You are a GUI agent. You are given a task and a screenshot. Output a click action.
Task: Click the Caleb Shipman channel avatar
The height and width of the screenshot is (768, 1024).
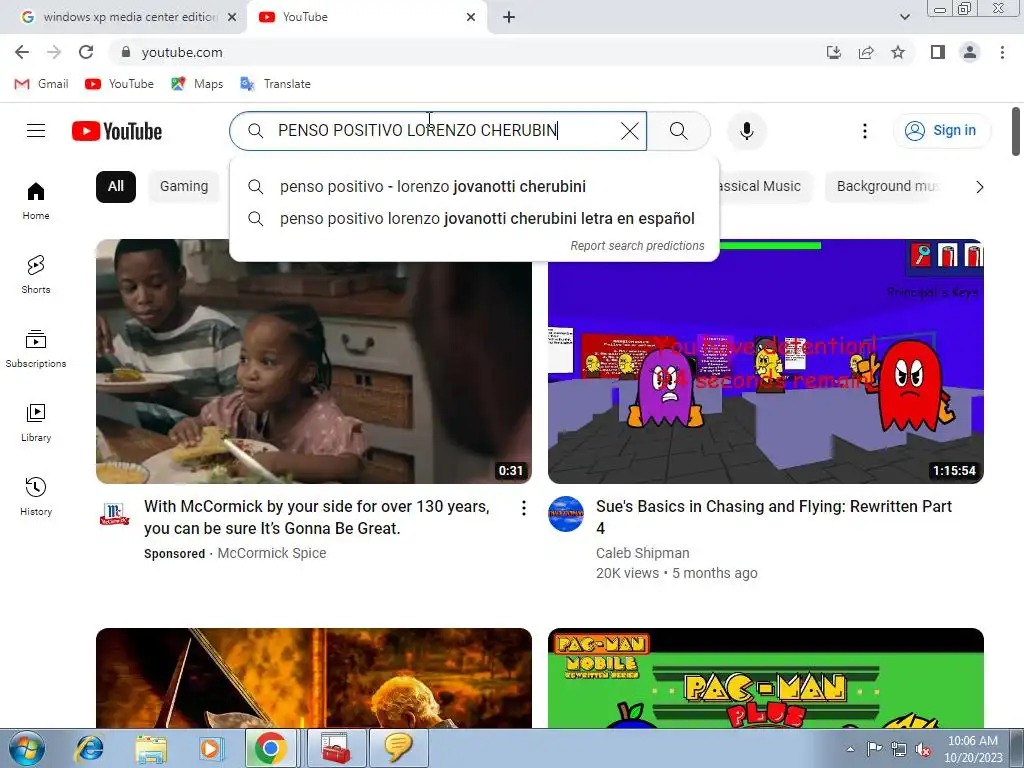(x=566, y=514)
